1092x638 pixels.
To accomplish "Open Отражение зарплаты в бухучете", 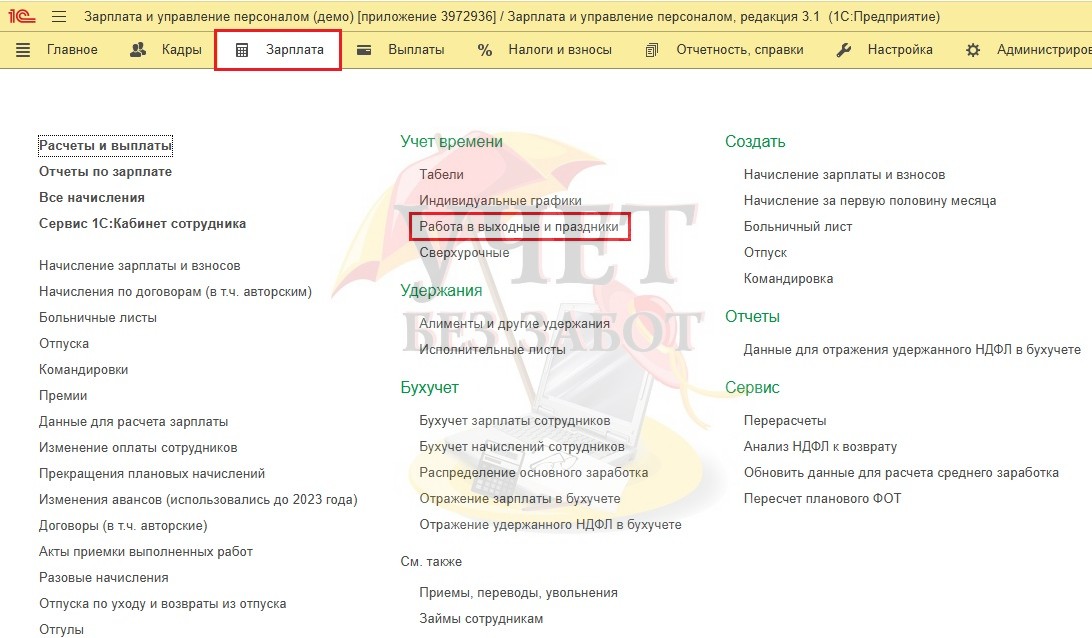I will tap(519, 499).
